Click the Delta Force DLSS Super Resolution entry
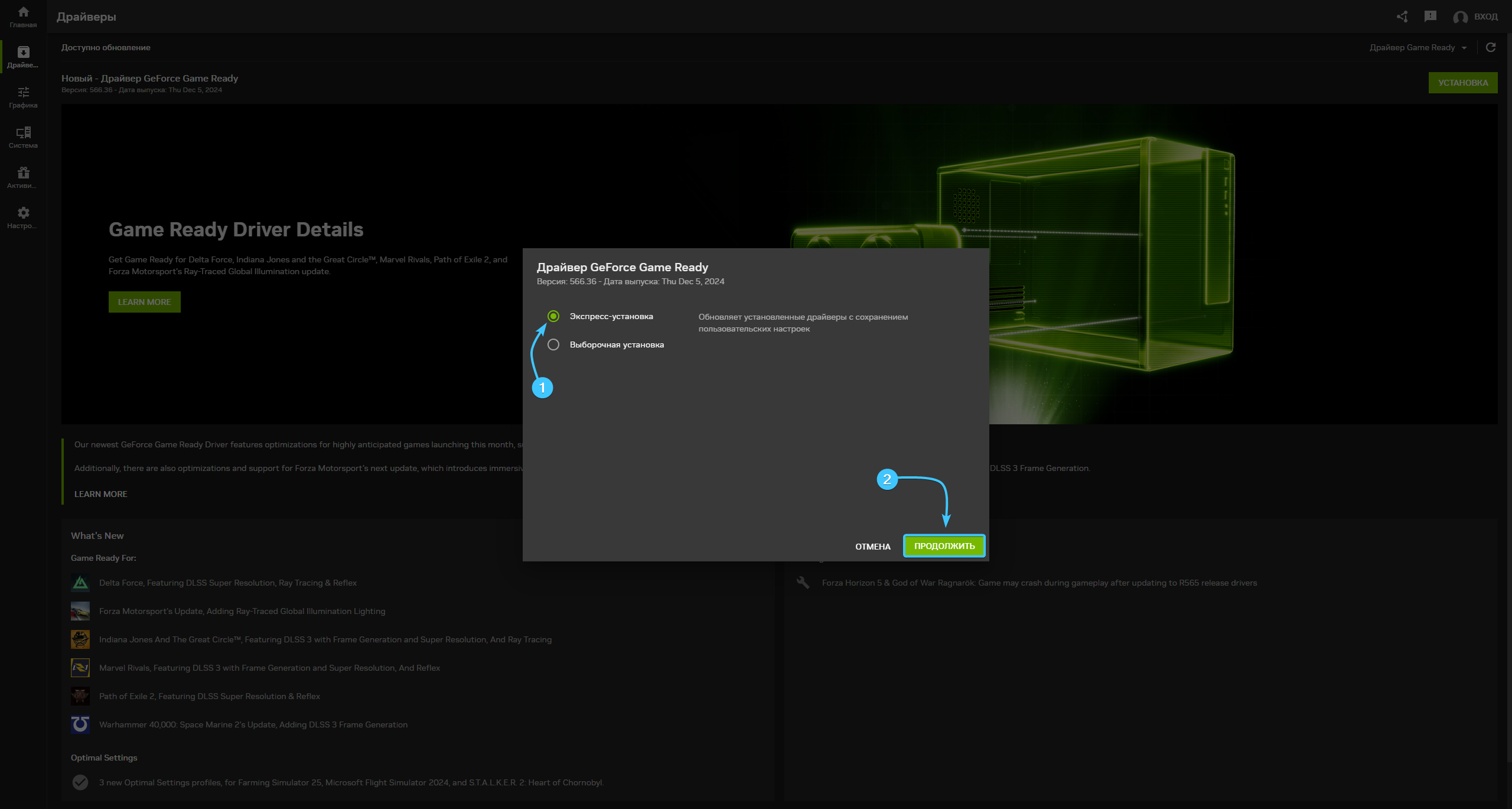 228,583
